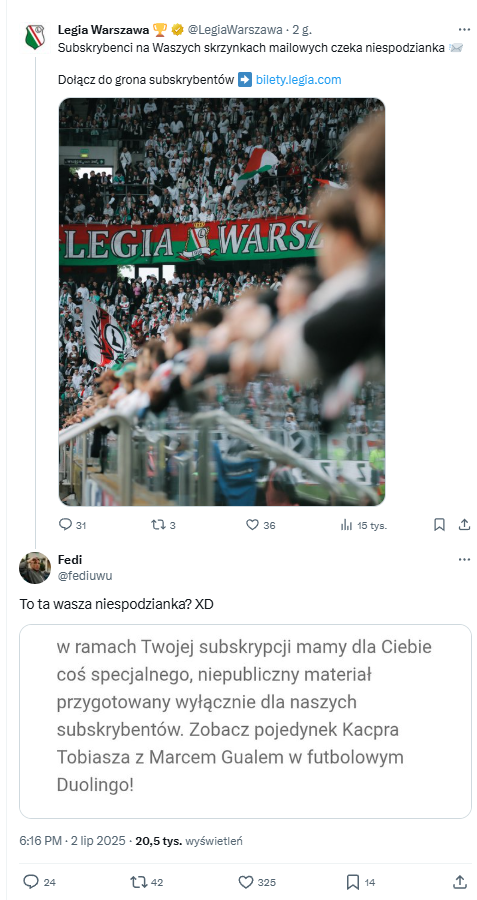Open the bilety.legia.com link
This screenshot has height=900, width=477.
(x=298, y=80)
